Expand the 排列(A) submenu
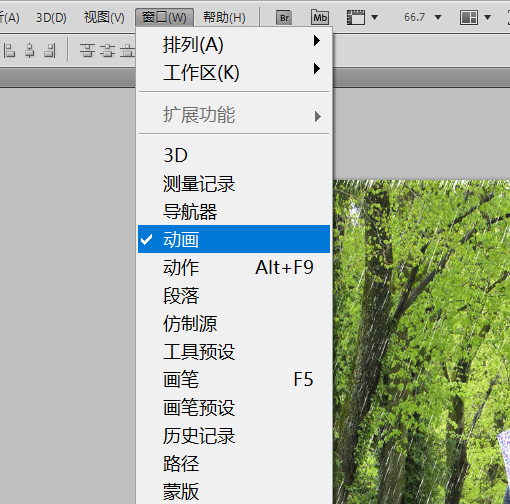The width and height of the screenshot is (510, 504). click(x=234, y=44)
